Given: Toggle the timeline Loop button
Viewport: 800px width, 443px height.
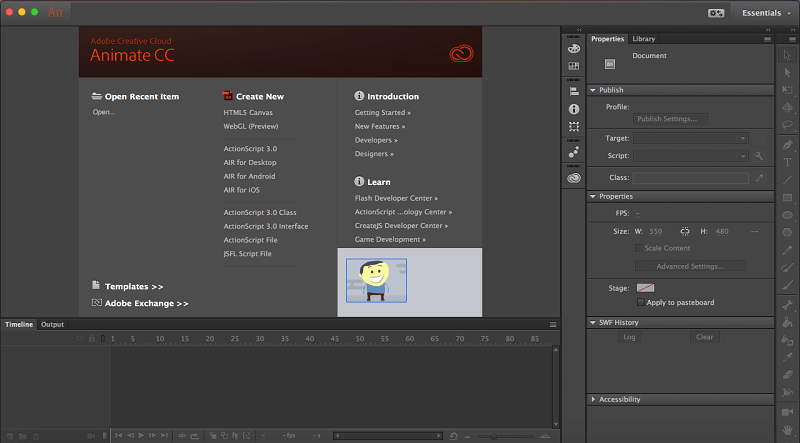Looking at the screenshot, I should click(x=194, y=436).
